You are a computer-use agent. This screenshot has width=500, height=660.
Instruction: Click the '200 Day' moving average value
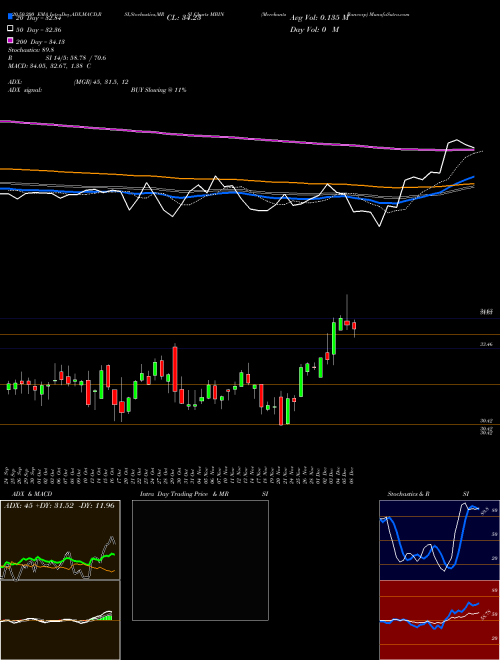tap(41, 42)
